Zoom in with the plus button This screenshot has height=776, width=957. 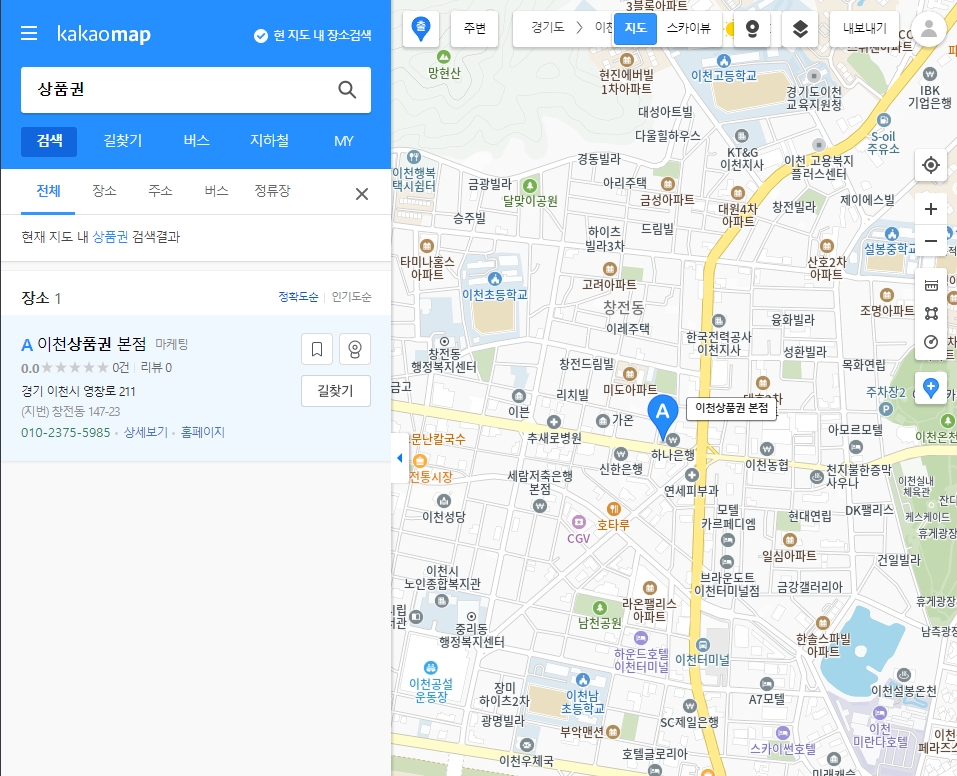930,209
